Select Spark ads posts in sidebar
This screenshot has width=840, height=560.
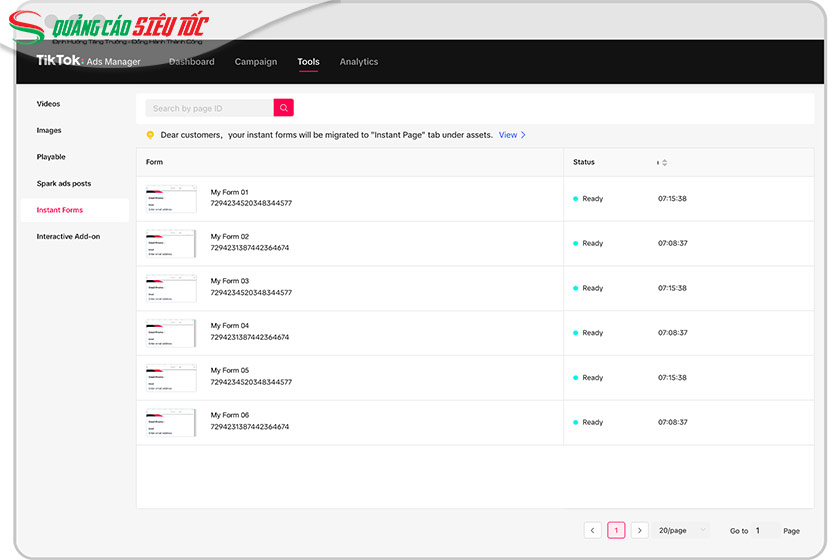click(64, 184)
